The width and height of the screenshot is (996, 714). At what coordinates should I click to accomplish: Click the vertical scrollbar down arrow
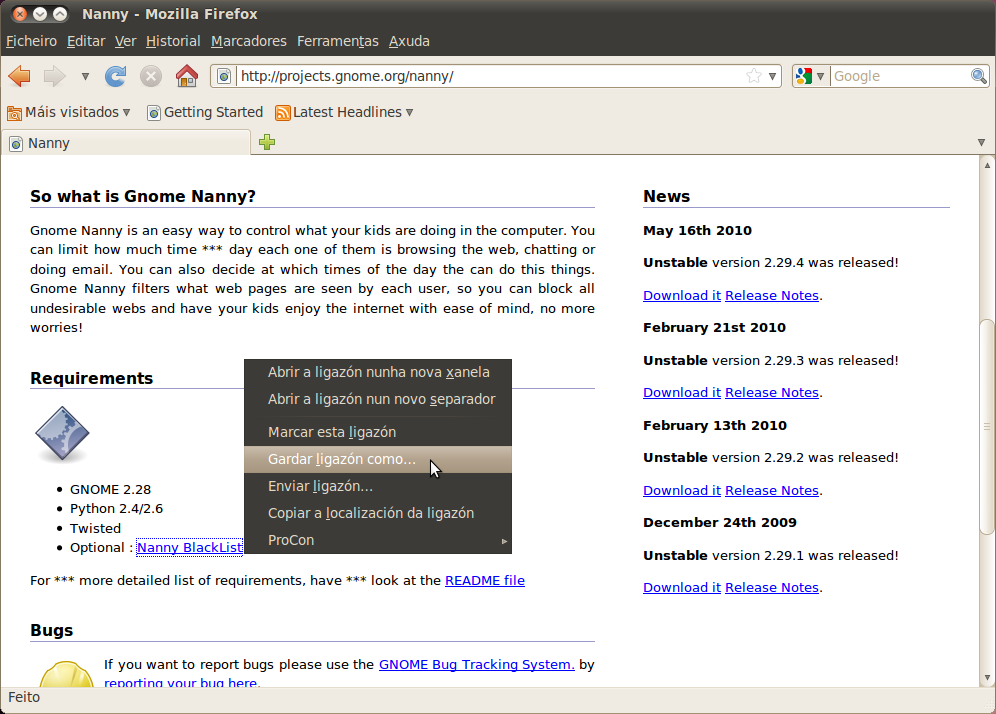[987, 678]
